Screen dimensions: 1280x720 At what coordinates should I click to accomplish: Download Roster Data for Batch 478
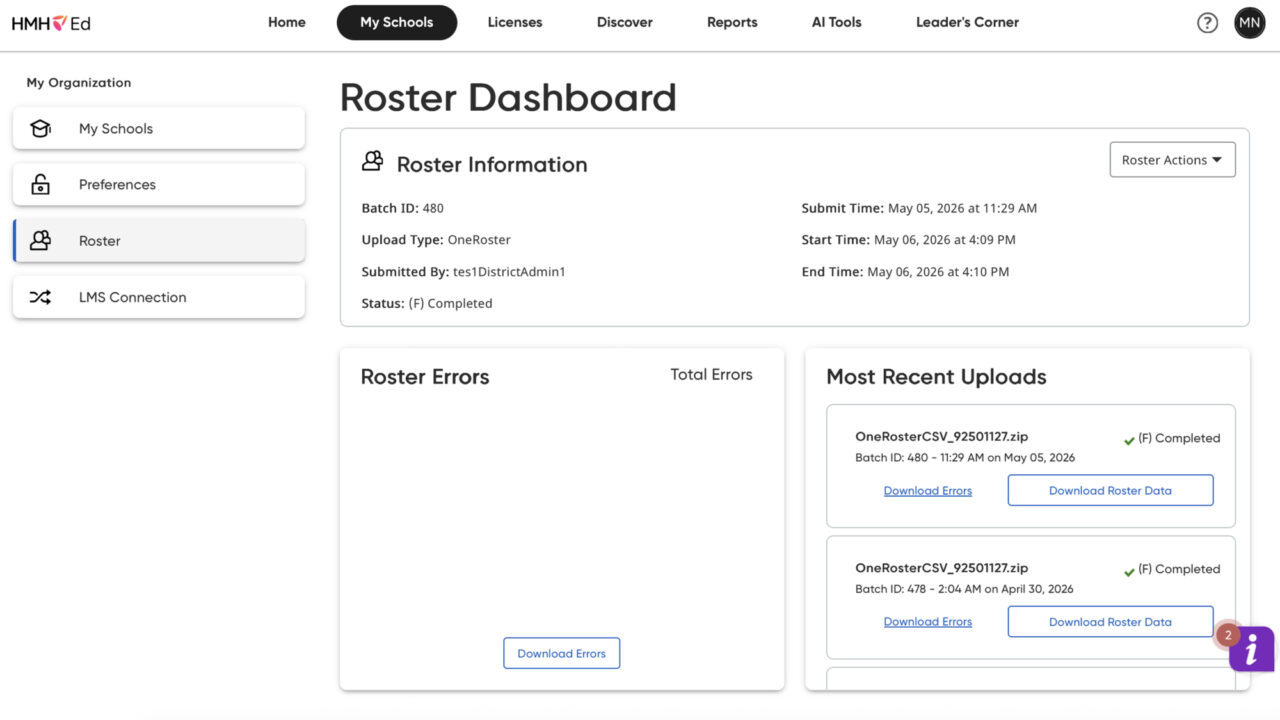pyautogui.click(x=1110, y=621)
